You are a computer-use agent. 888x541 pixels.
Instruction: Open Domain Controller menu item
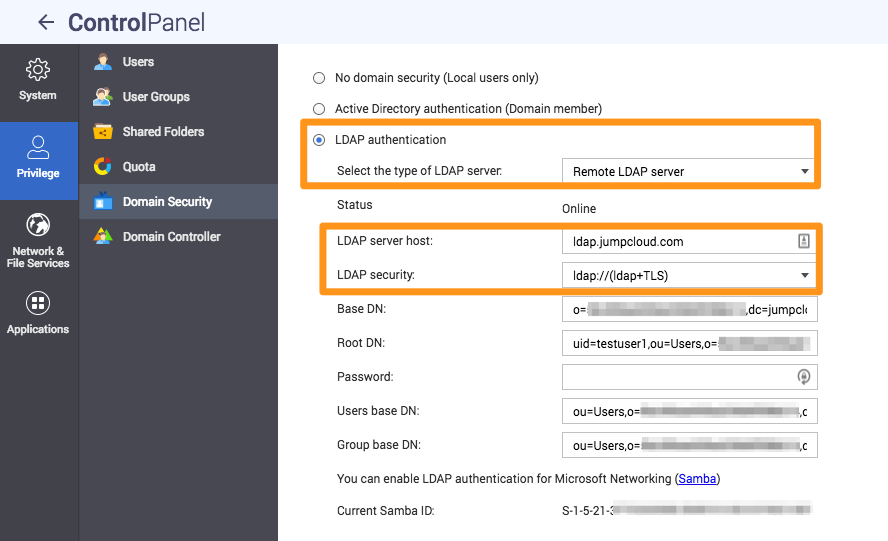click(171, 237)
